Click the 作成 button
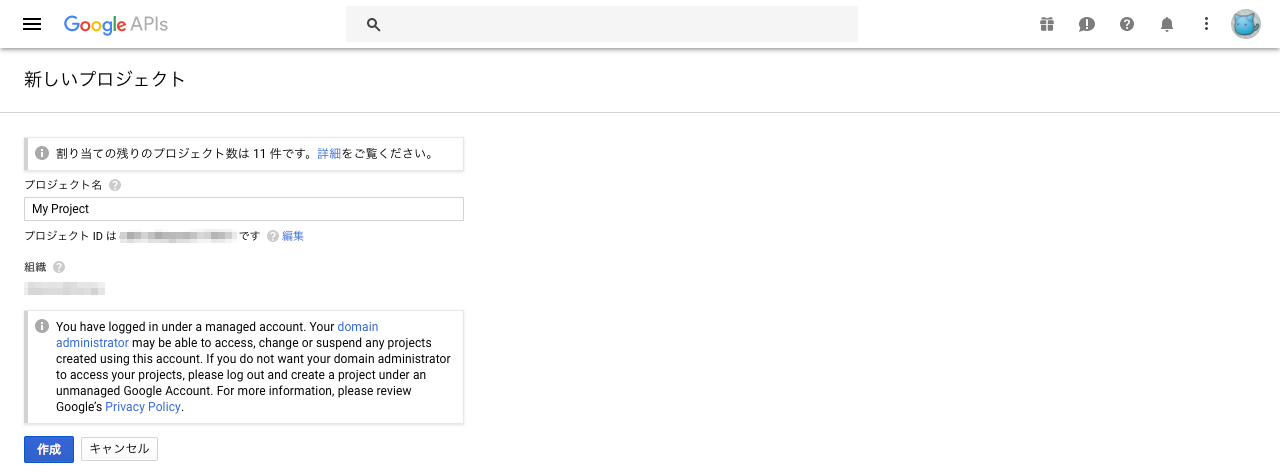 click(x=49, y=449)
